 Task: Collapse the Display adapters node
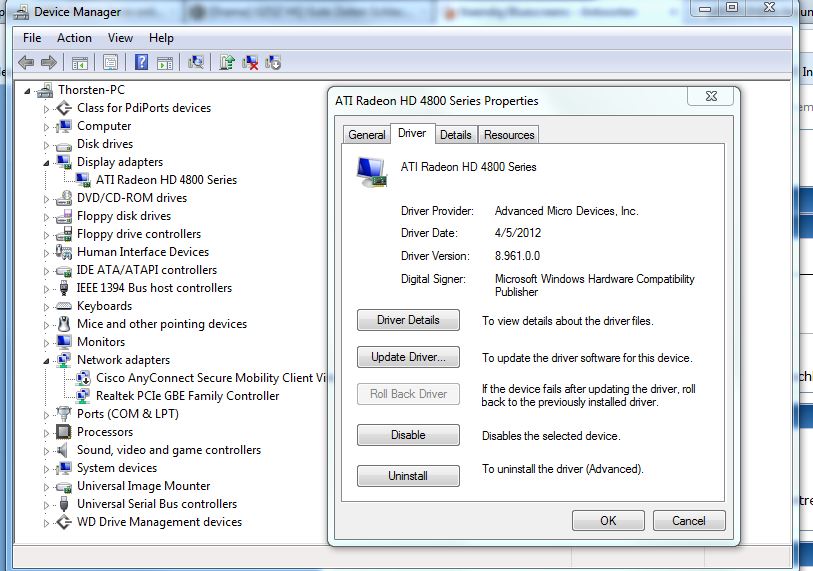click(x=46, y=163)
